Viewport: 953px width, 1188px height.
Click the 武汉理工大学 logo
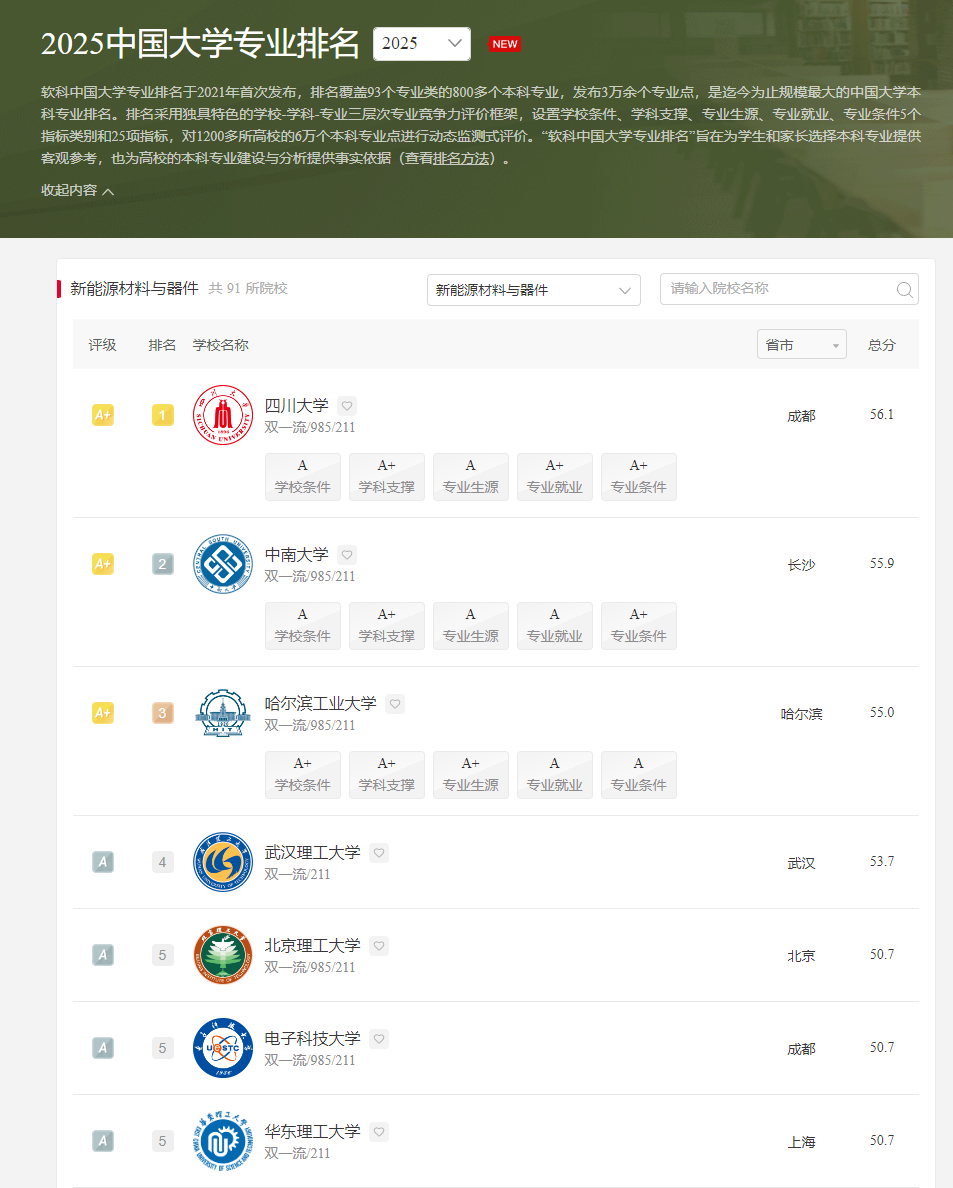pyautogui.click(x=223, y=861)
